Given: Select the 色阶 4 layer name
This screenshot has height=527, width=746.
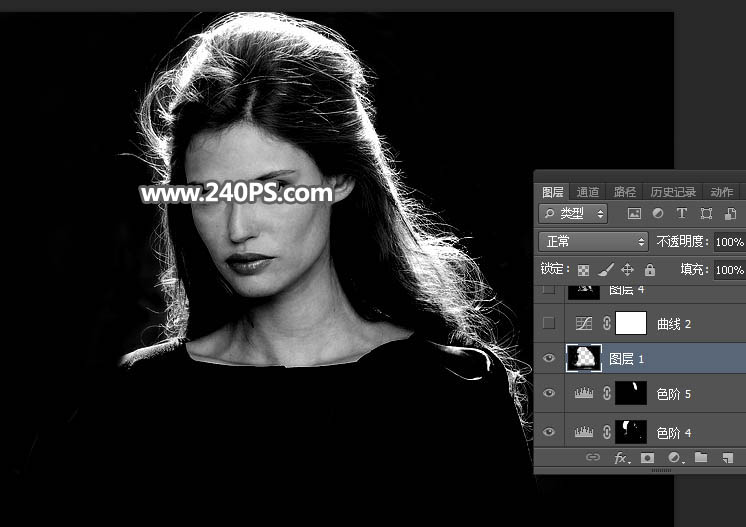Looking at the screenshot, I should tap(674, 433).
